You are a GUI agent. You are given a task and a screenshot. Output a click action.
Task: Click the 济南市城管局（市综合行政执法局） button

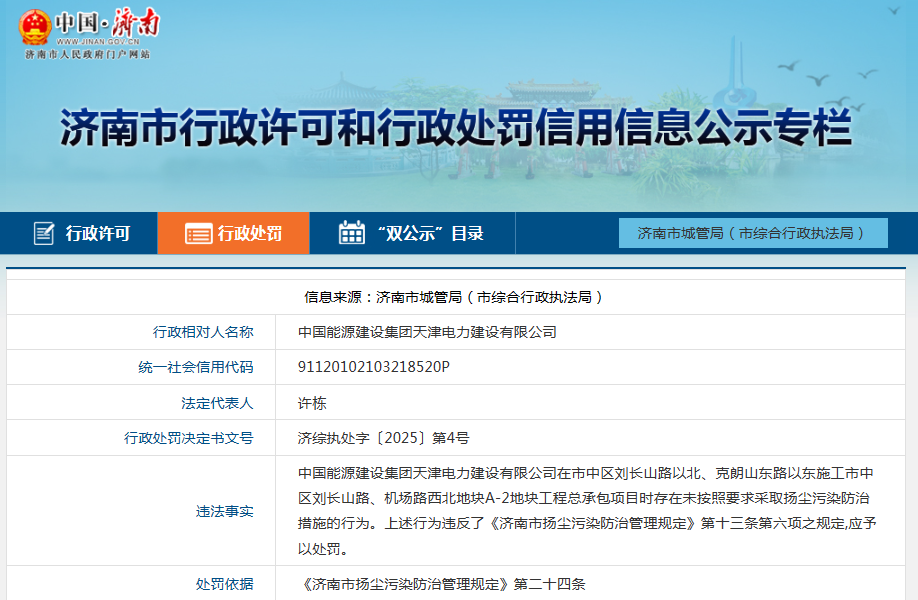[753, 233]
